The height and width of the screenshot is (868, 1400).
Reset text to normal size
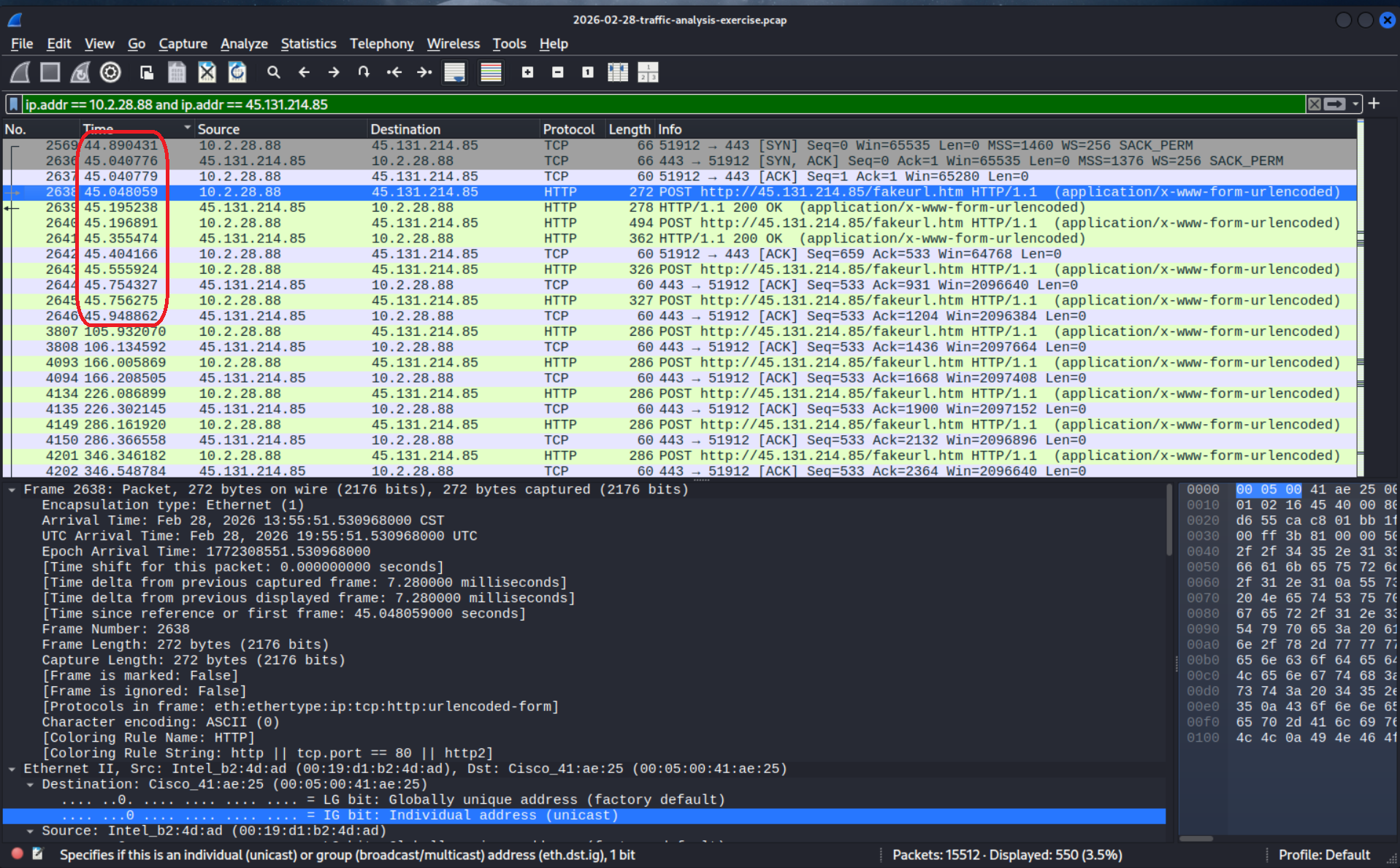(588, 72)
